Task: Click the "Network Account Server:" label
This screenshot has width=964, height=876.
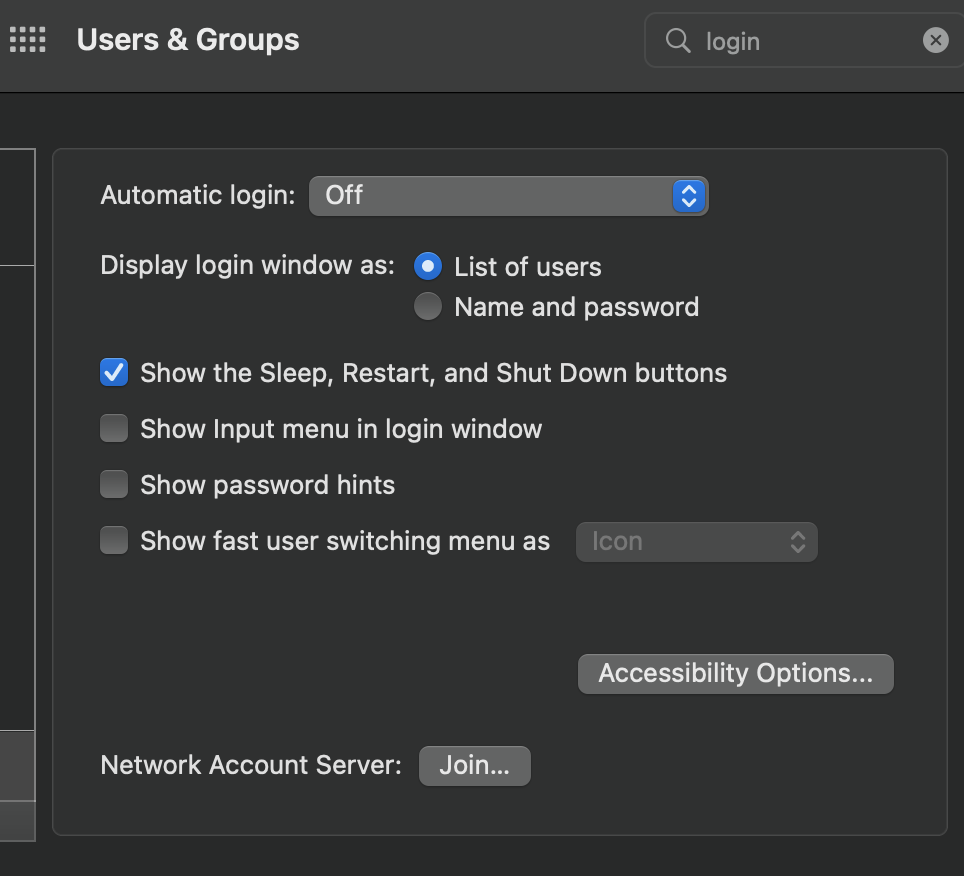Action: (x=251, y=766)
